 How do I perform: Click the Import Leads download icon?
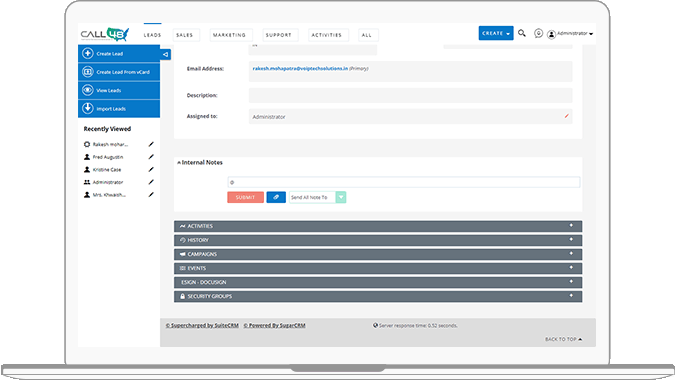click(87, 108)
